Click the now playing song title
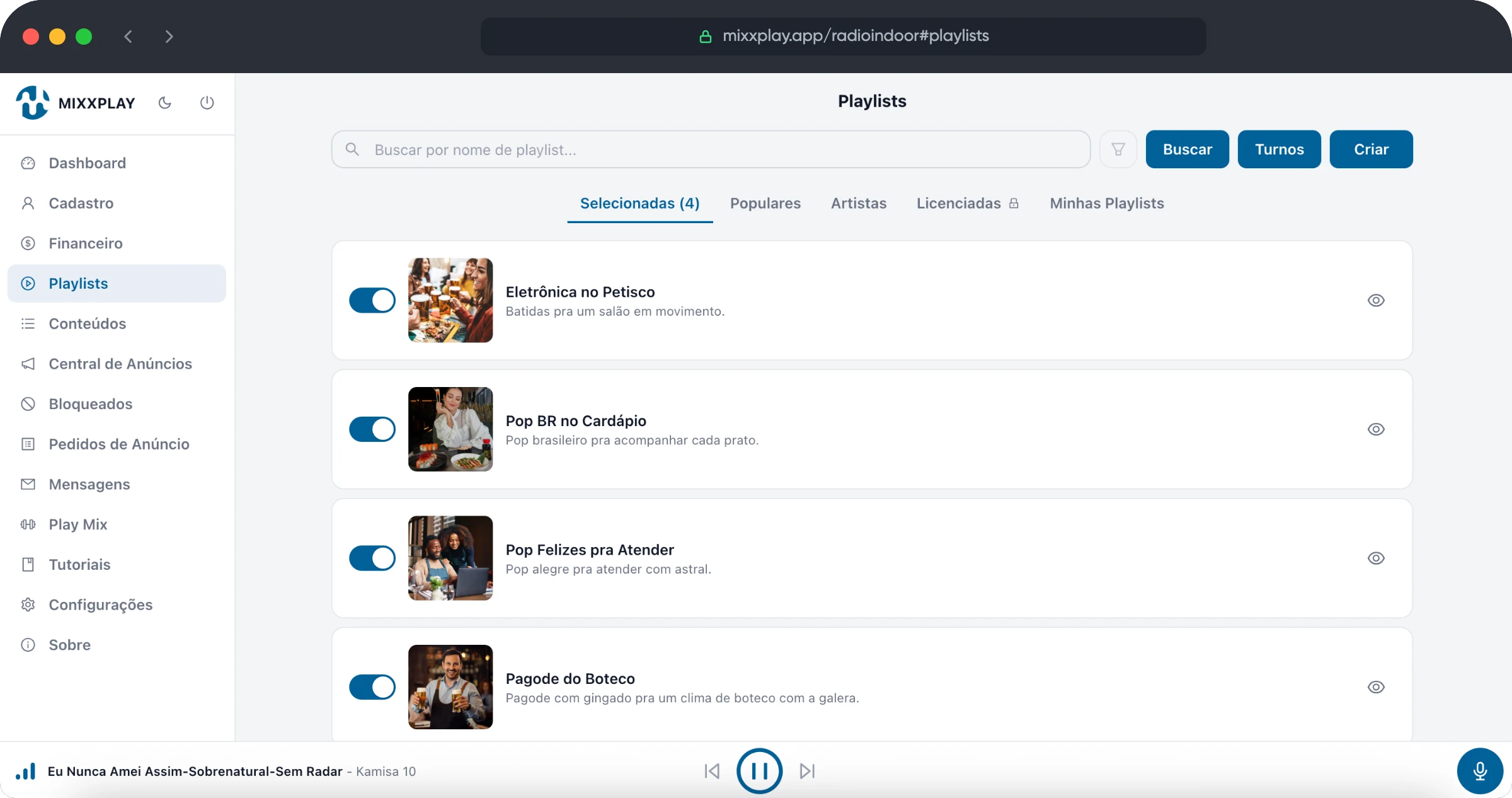 coord(195,772)
